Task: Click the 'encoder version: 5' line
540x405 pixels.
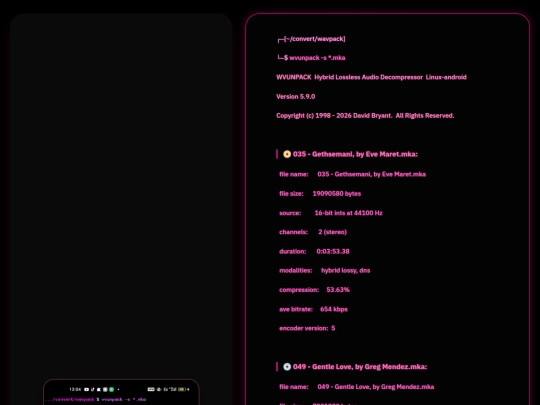Action: click(x=307, y=328)
